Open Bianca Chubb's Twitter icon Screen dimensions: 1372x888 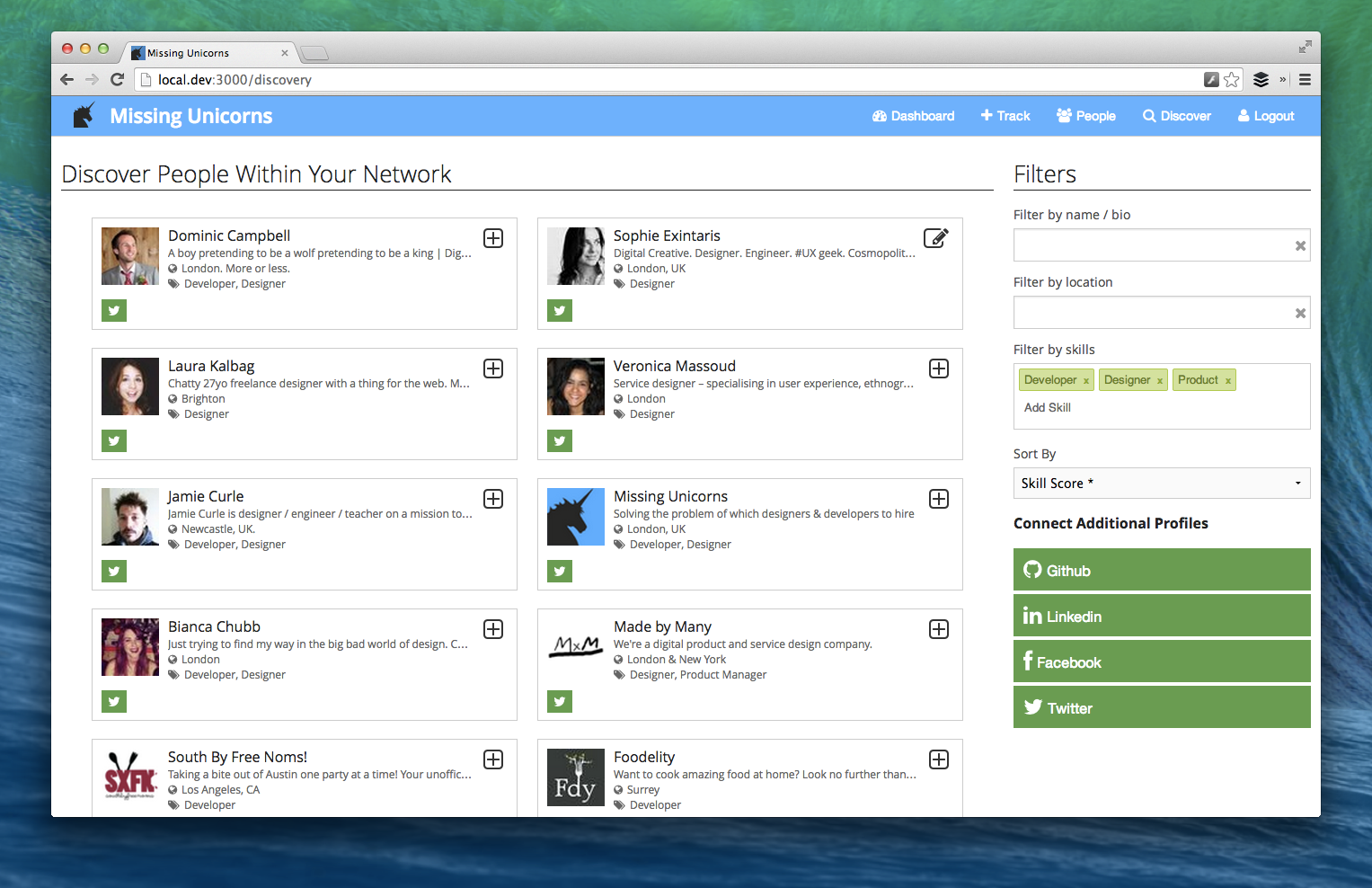114,701
